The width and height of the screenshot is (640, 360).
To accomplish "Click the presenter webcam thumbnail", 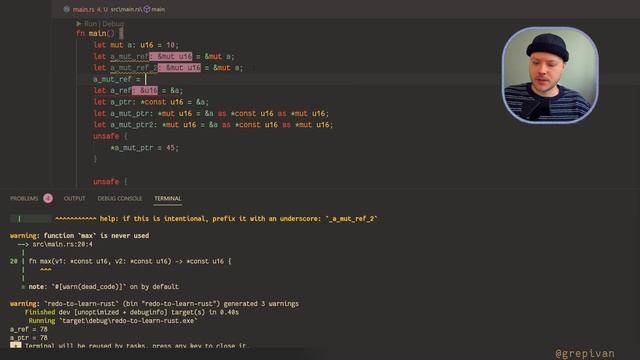I will [x=550, y=75].
